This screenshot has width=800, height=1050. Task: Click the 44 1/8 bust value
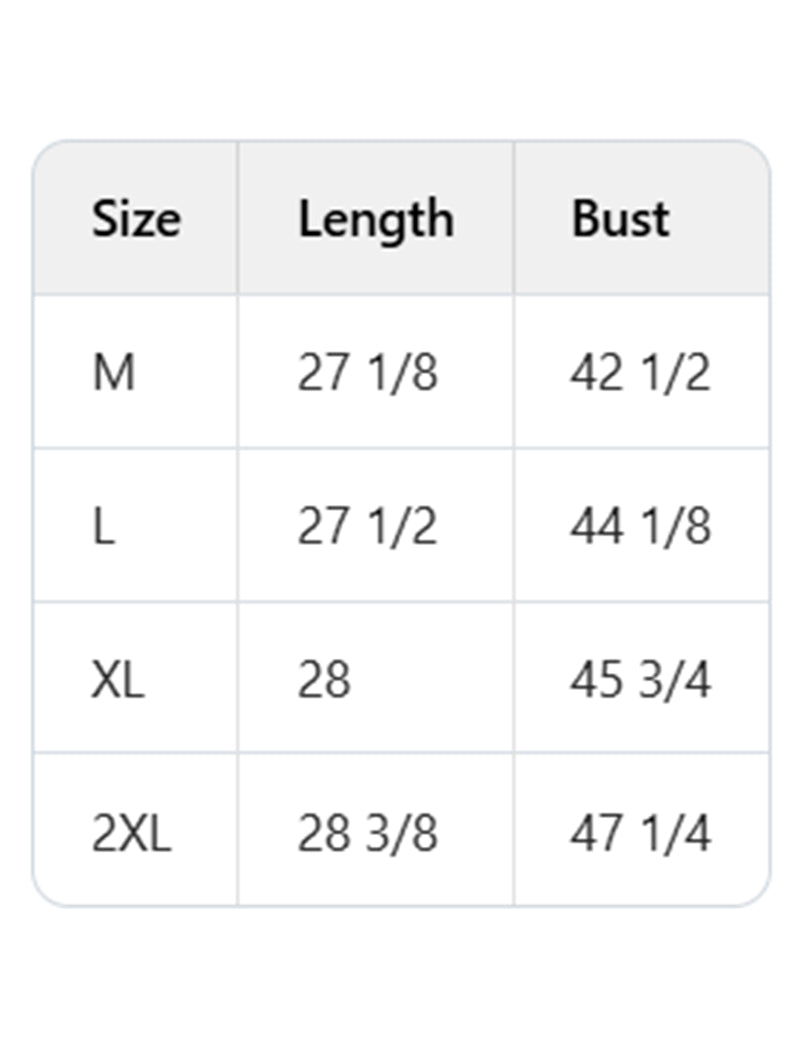(x=640, y=526)
